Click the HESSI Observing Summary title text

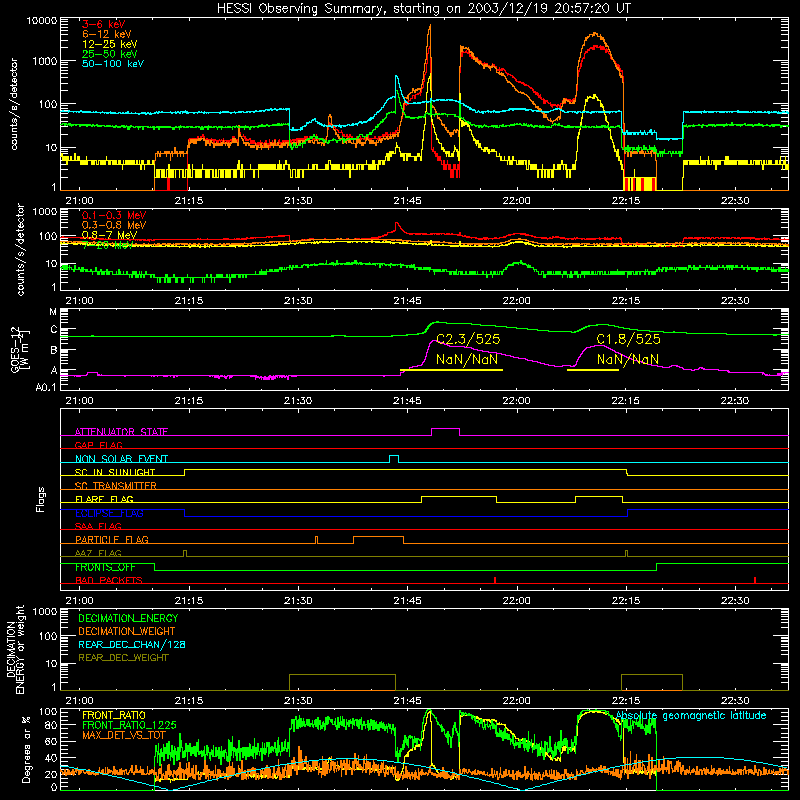click(423, 9)
